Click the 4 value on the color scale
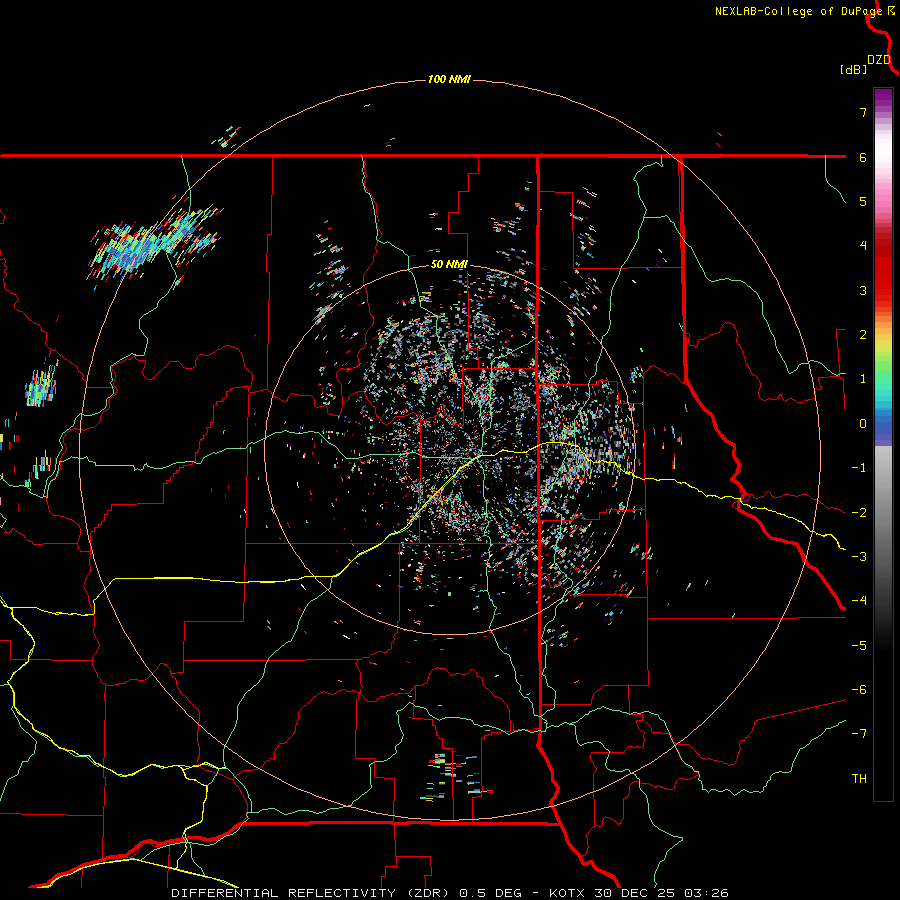The width and height of the screenshot is (900, 900). [x=863, y=246]
